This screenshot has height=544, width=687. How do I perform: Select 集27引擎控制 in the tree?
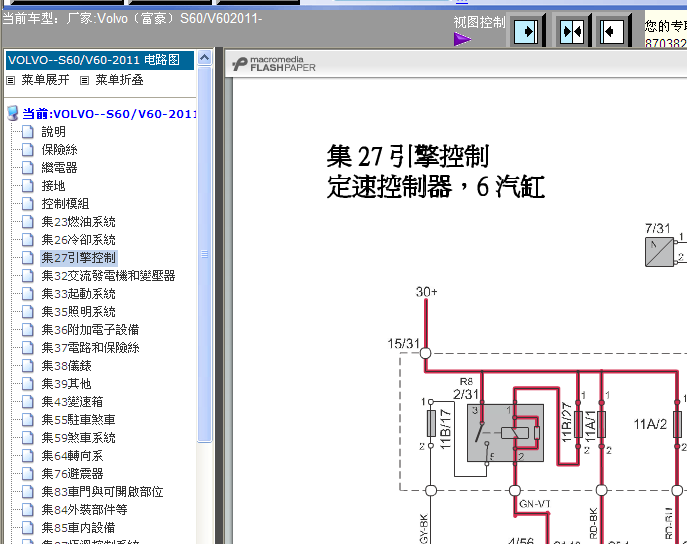78,258
